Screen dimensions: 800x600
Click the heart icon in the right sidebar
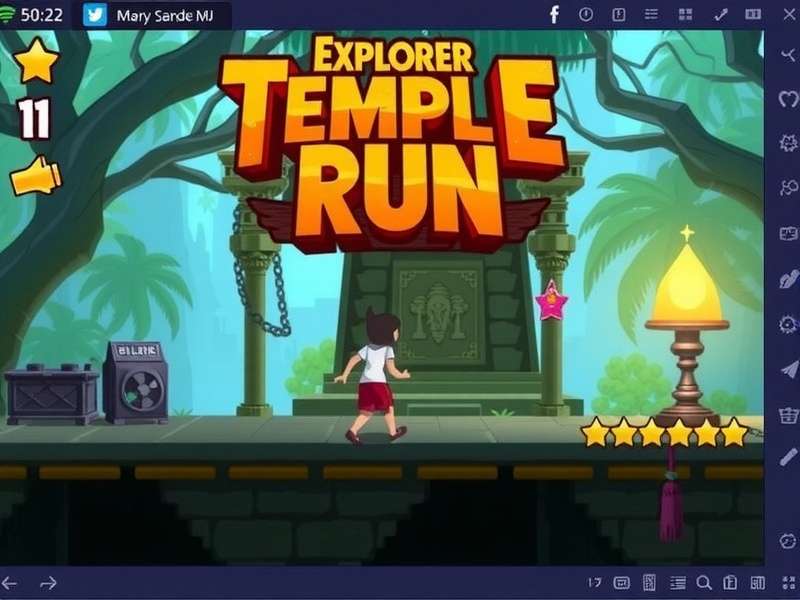[x=786, y=99]
